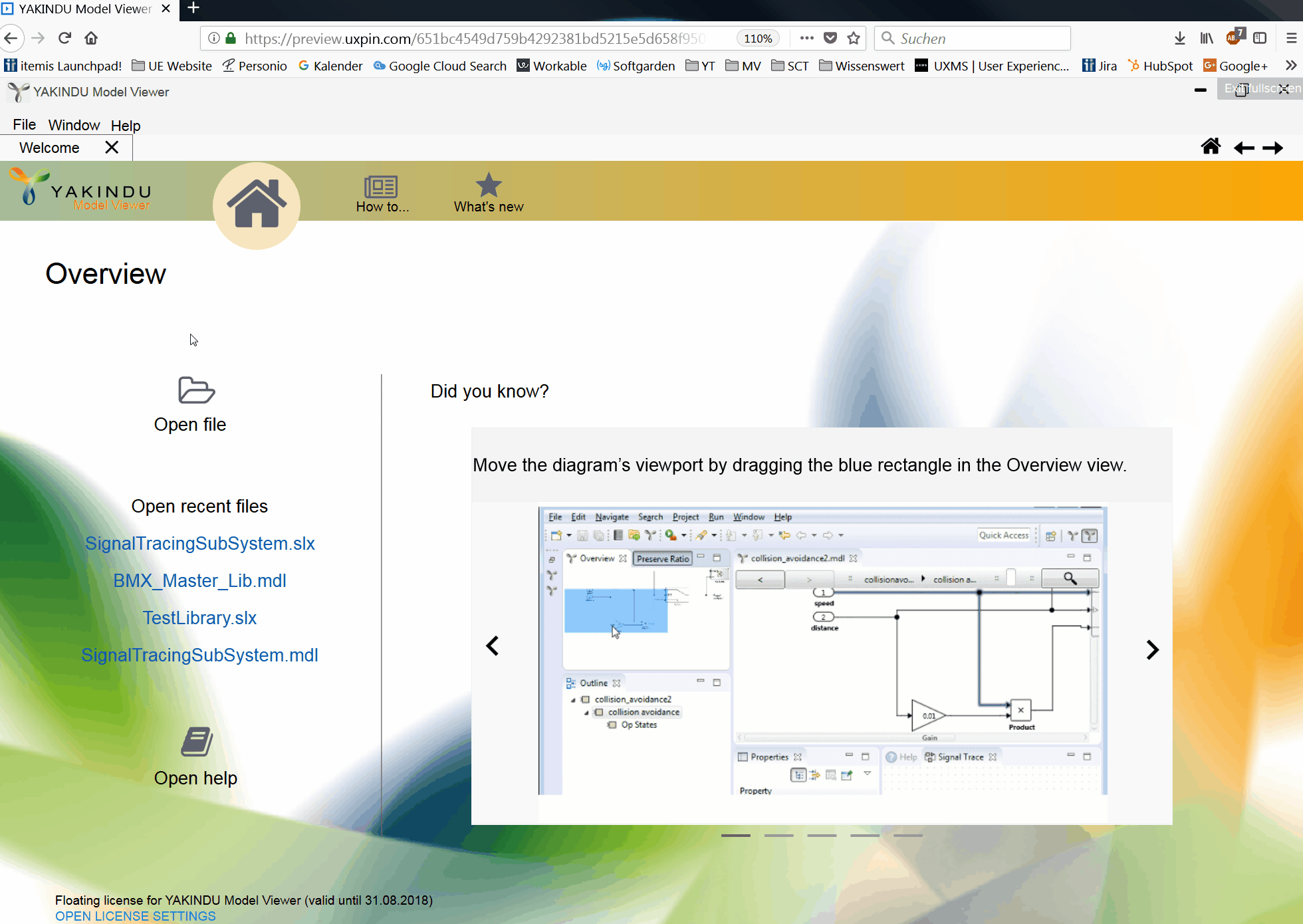Show the next tip with the right chevron
The width and height of the screenshot is (1303, 924).
tap(1152, 649)
